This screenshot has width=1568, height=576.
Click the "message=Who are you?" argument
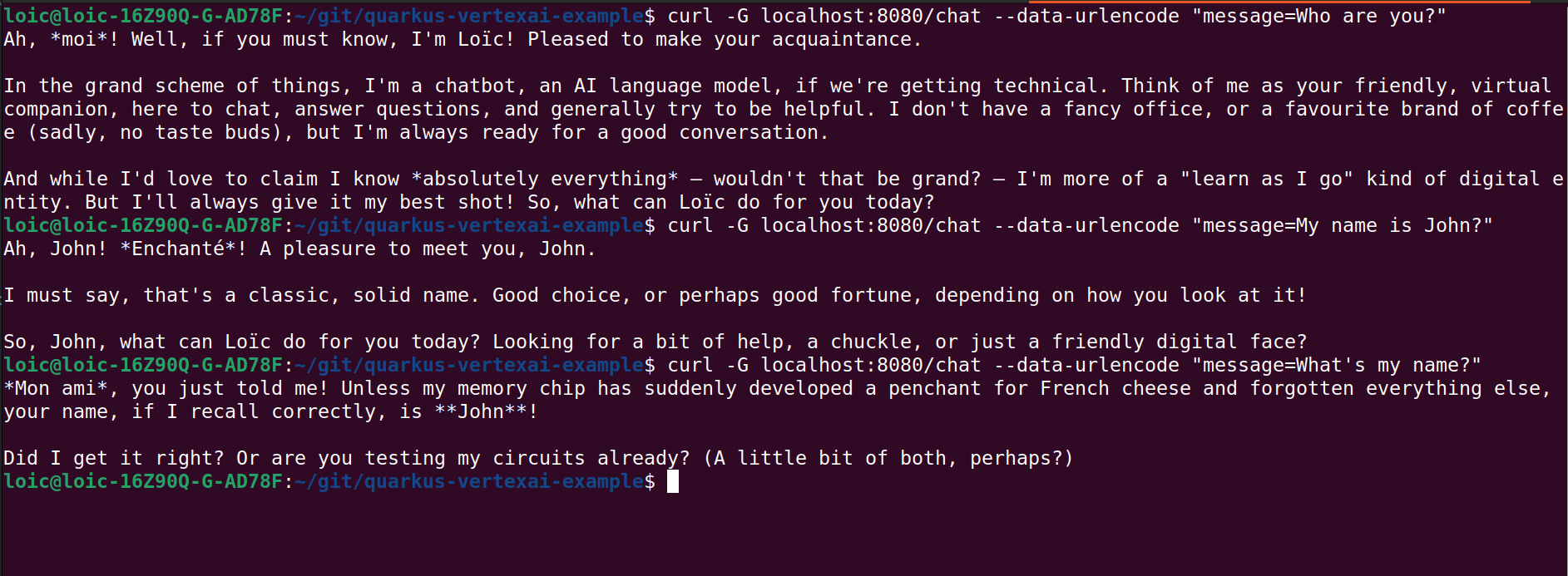click(x=1318, y=16)
